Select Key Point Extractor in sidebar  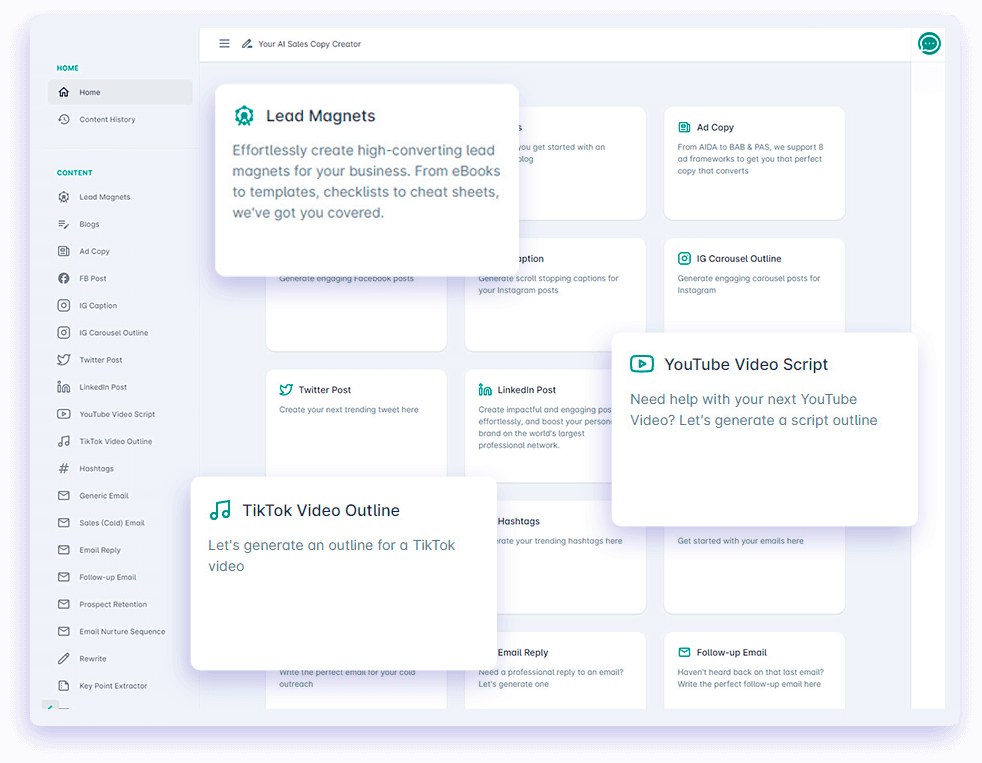click(x=113, y=686)
